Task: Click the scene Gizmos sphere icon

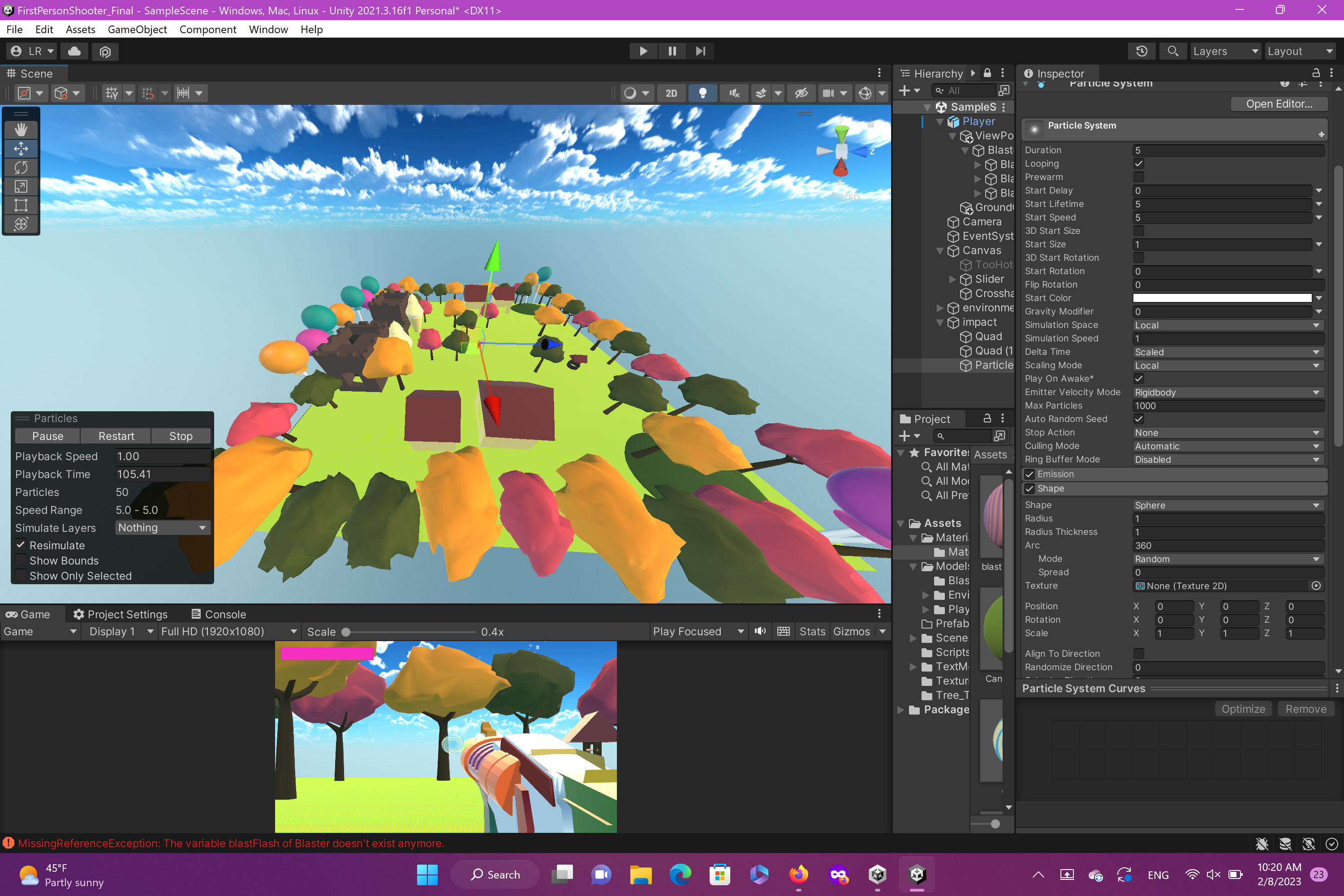Action: (865, 93)
